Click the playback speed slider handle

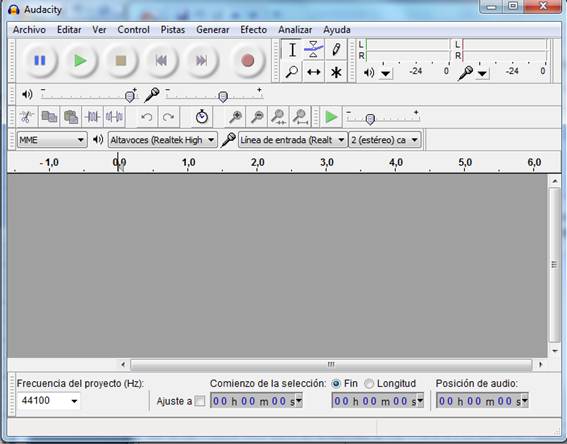pyautogui.click(x=370, y=119)
